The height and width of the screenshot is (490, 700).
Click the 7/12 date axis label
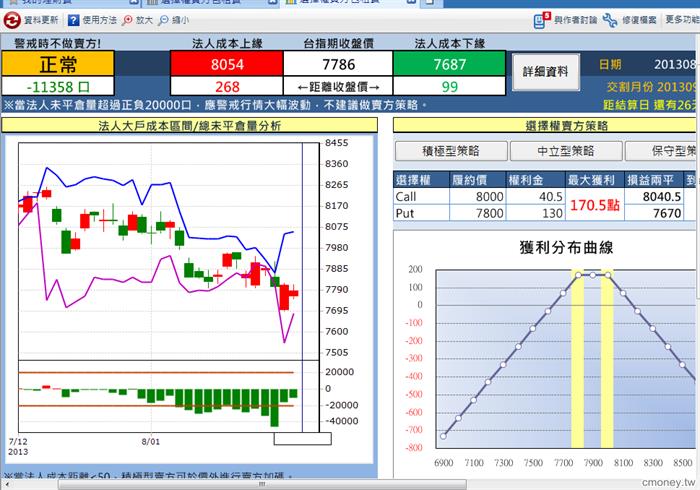(18, 441)
